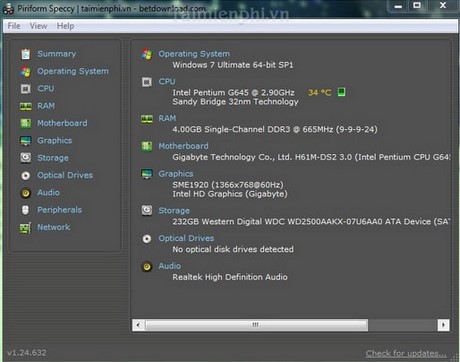The width and height of the screenshot is (460, 362).
Task: Show Motherboard details from the sidebar
Action: [x=62, y=123]
